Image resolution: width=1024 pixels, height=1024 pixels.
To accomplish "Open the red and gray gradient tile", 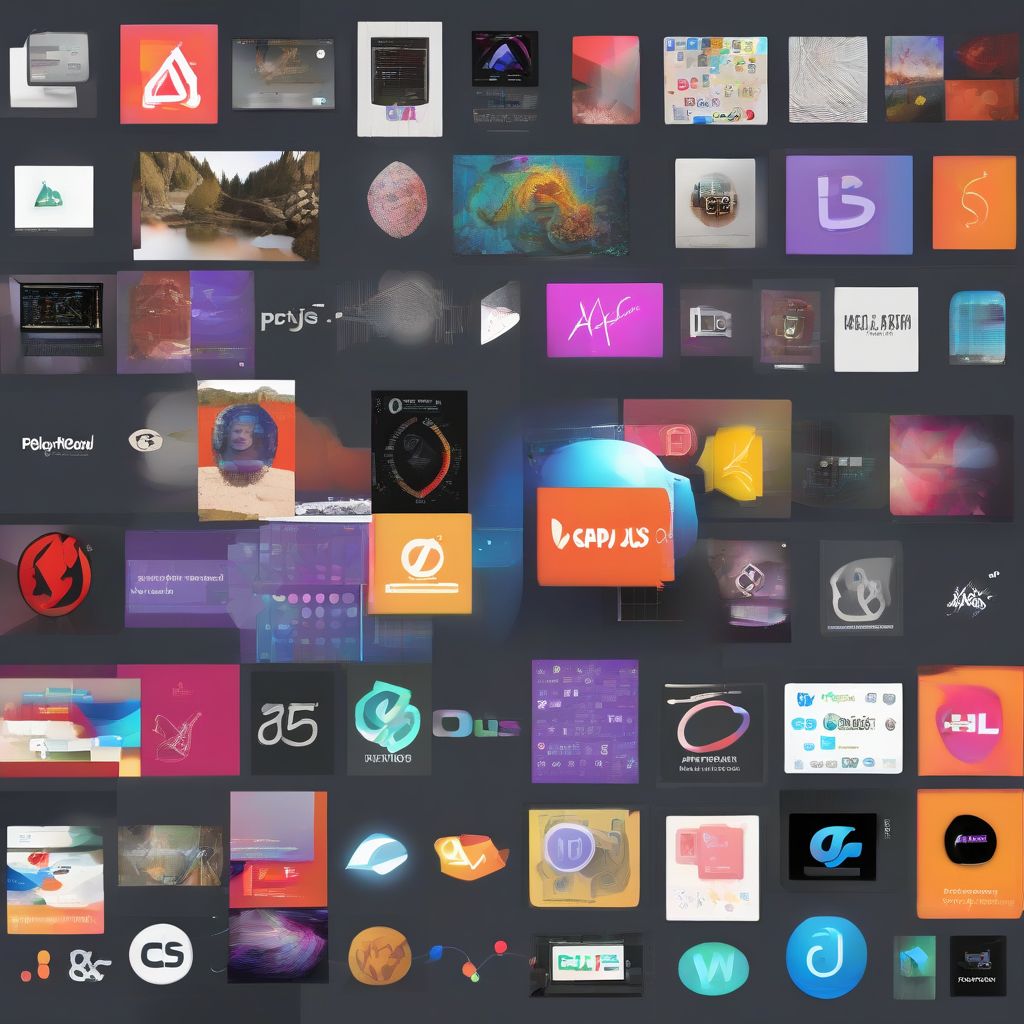I will 606,80.
